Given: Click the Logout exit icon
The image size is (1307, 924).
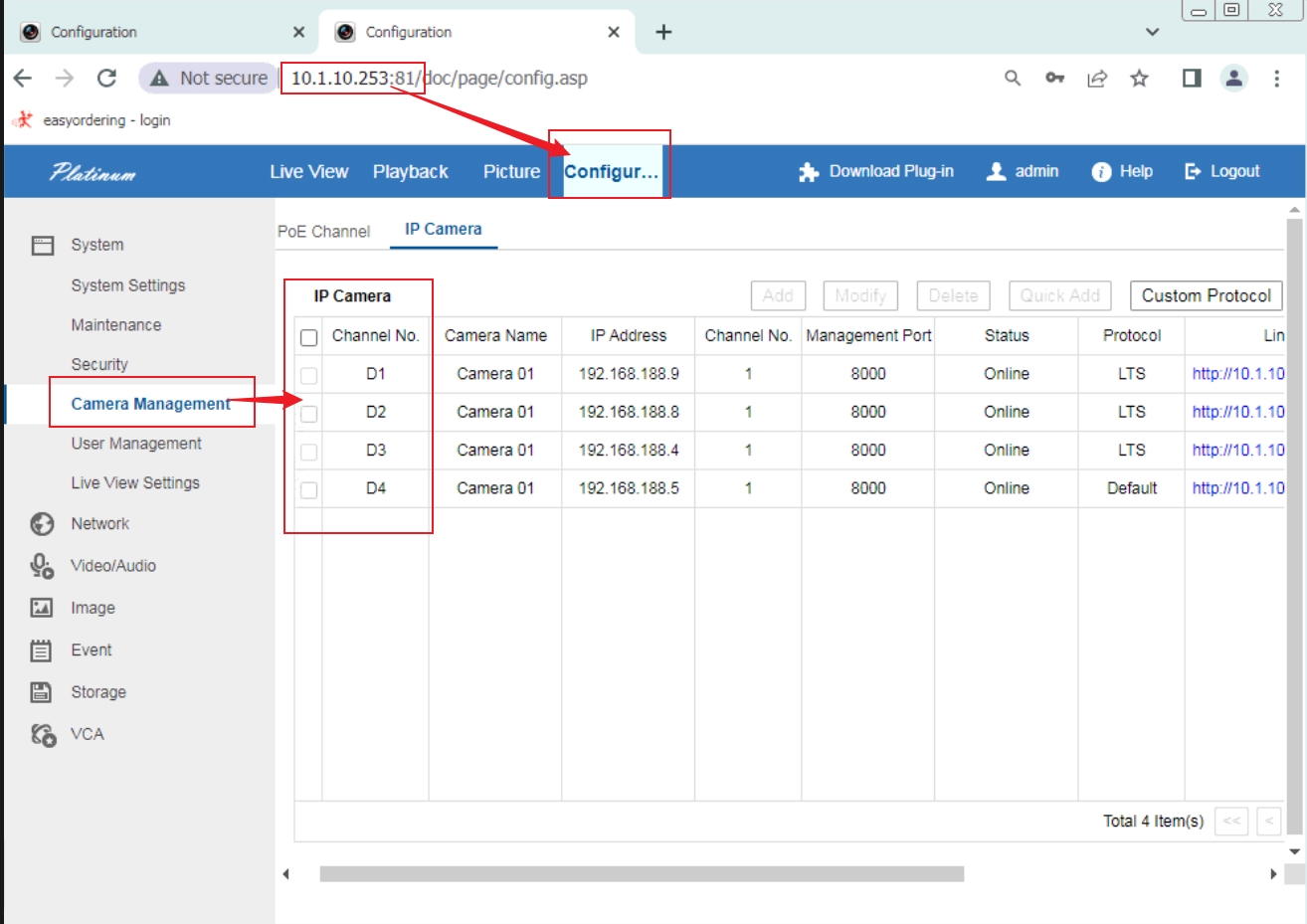Looking at the screenshot, I should click(1193, 171).
